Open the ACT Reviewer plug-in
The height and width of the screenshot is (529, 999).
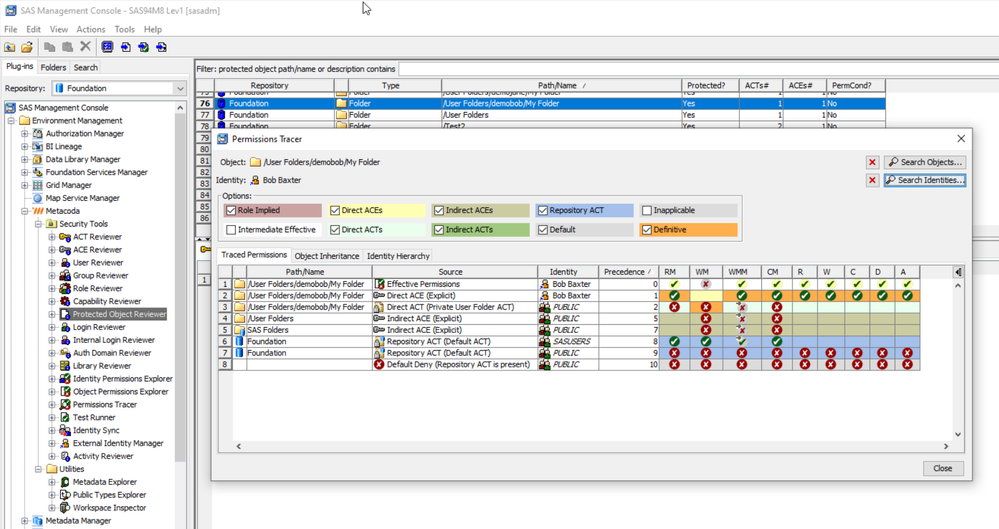point(97,237)
